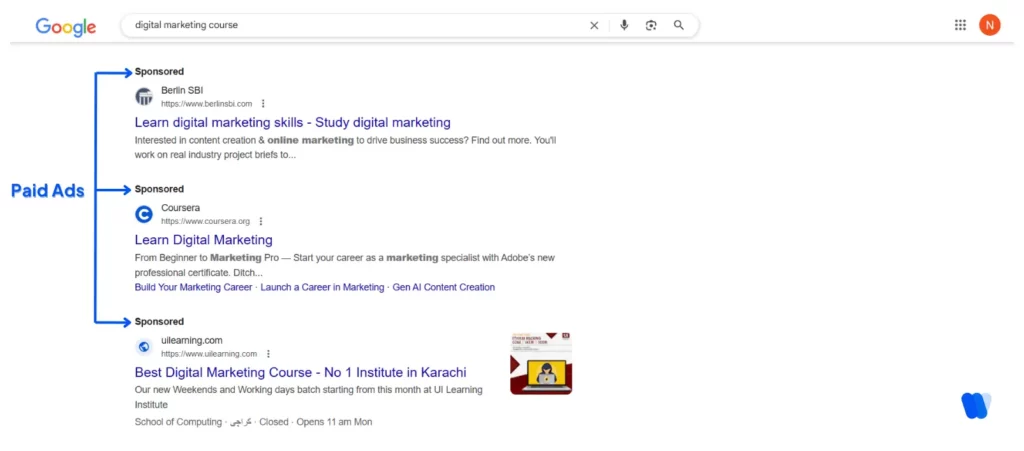Click the https://www.uilearning.com URL text
Screen dimensions: 1024x451
[209, 354]
